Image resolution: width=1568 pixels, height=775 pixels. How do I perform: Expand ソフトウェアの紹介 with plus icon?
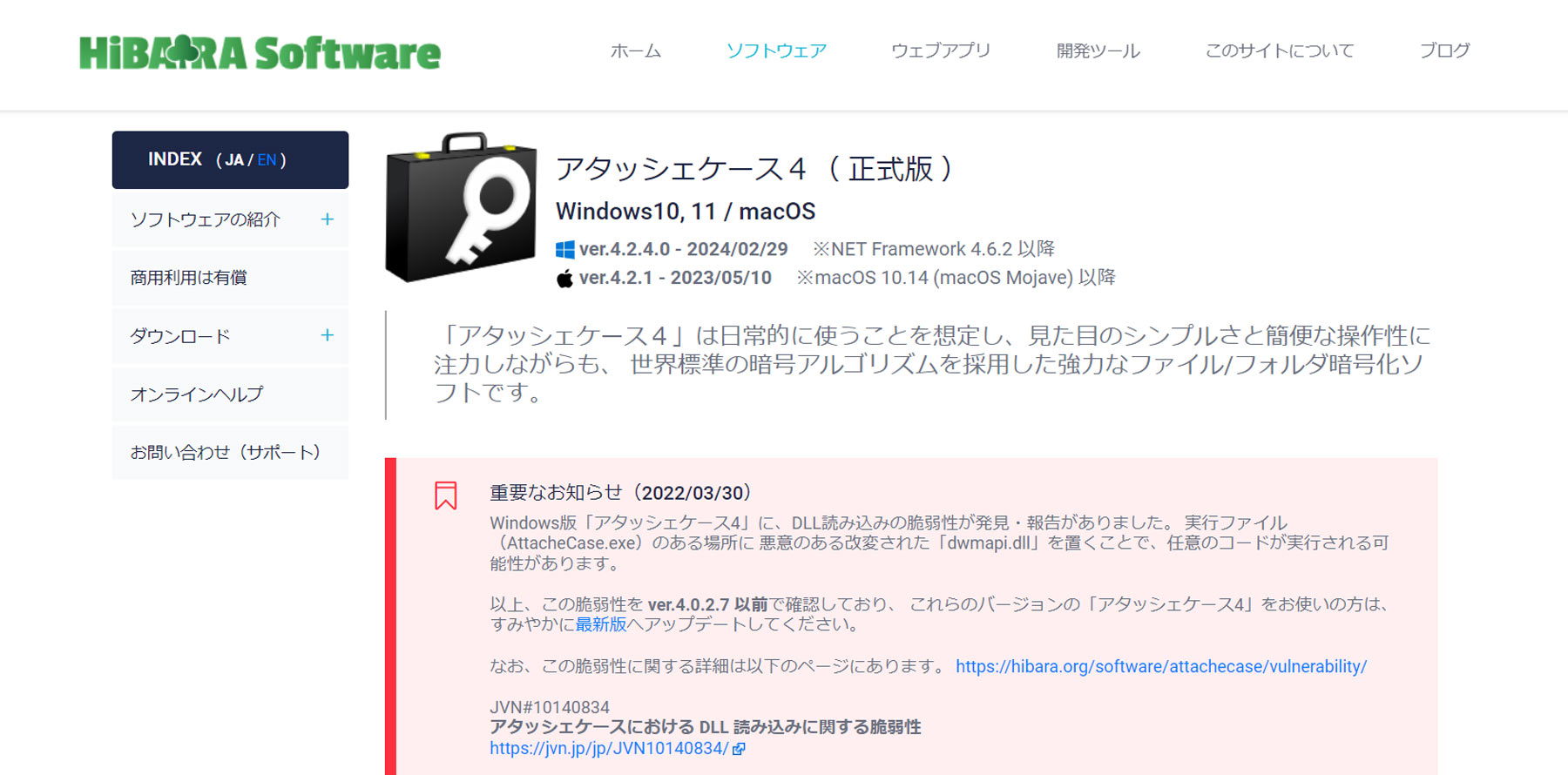pos(328,219)
